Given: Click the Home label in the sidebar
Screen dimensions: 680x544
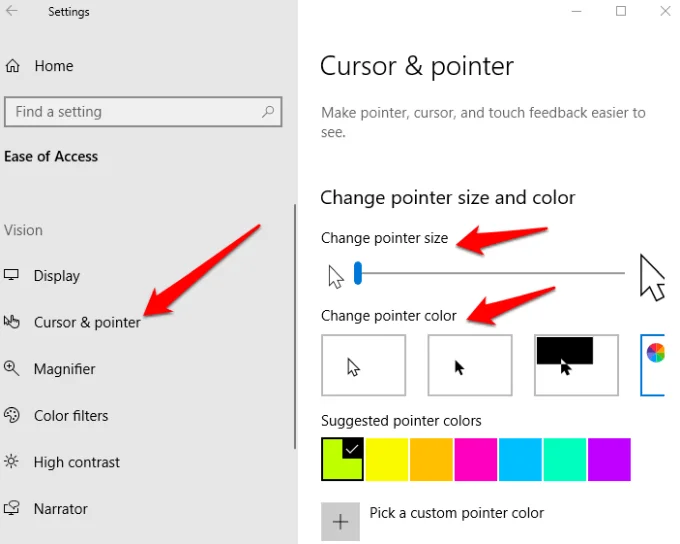Looking at the screenshot, I should click(54, 66).
